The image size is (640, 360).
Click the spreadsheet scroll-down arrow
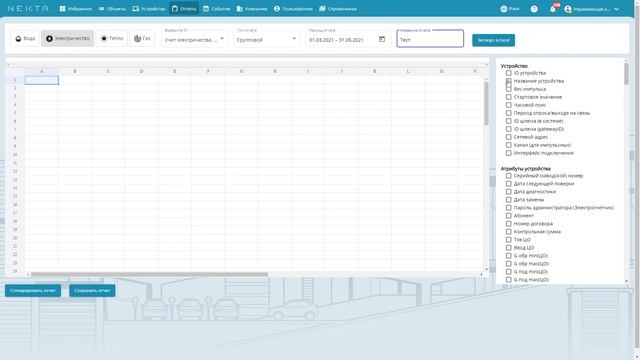[486, 269]
